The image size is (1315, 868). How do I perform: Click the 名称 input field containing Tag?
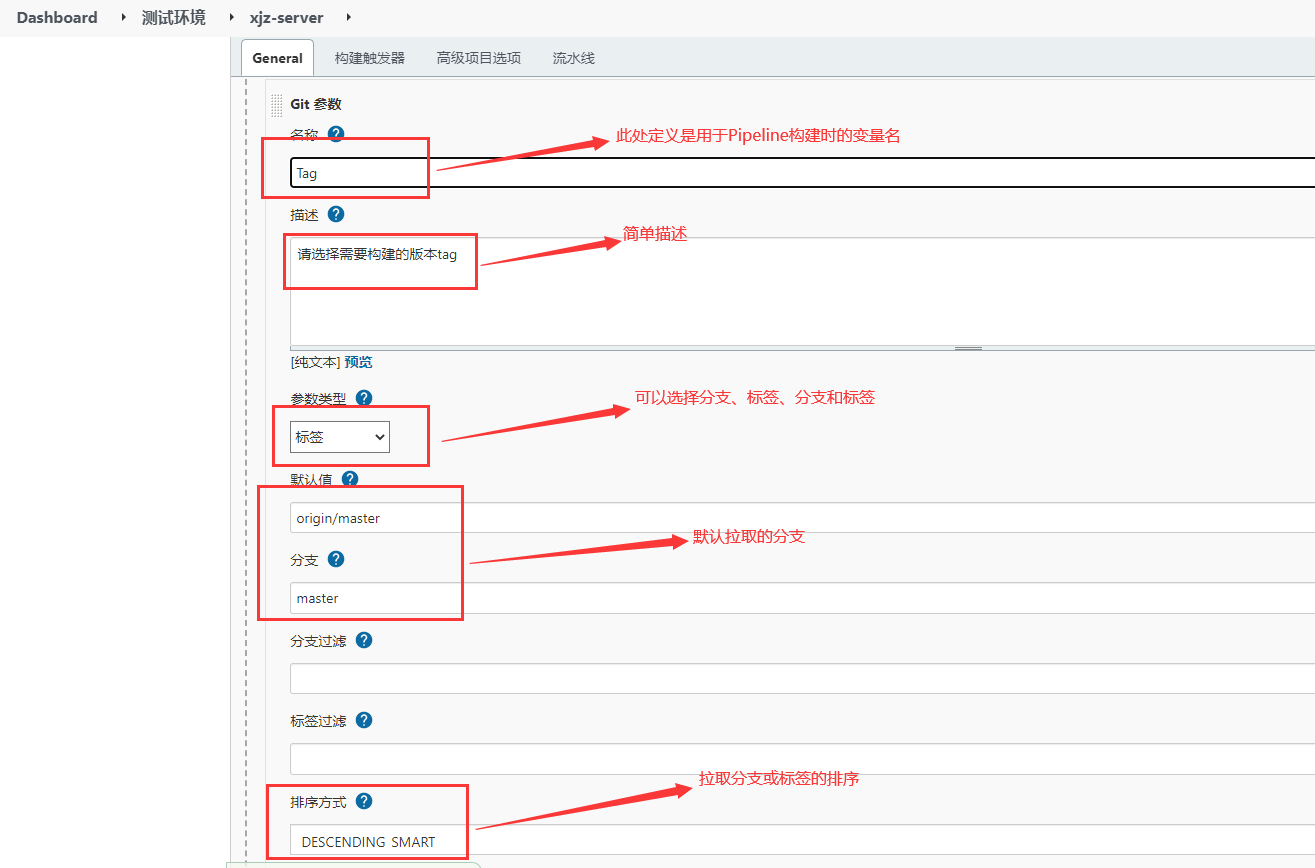(800, 173)
